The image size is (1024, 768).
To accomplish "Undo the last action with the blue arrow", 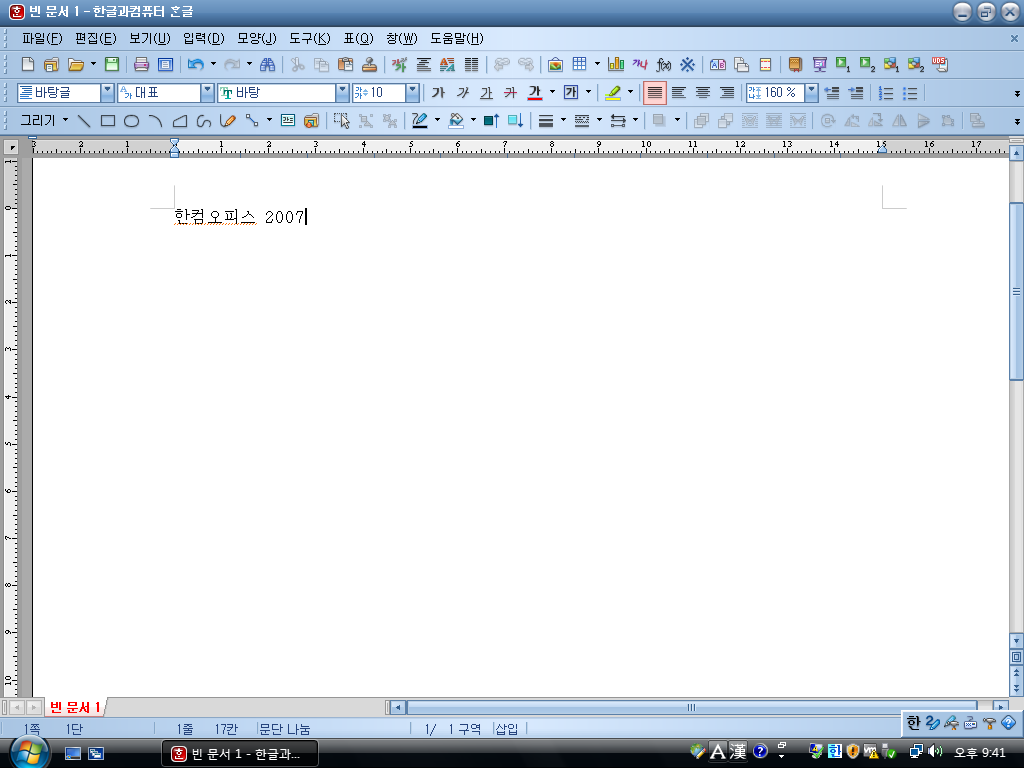I will tap(195, 64).
